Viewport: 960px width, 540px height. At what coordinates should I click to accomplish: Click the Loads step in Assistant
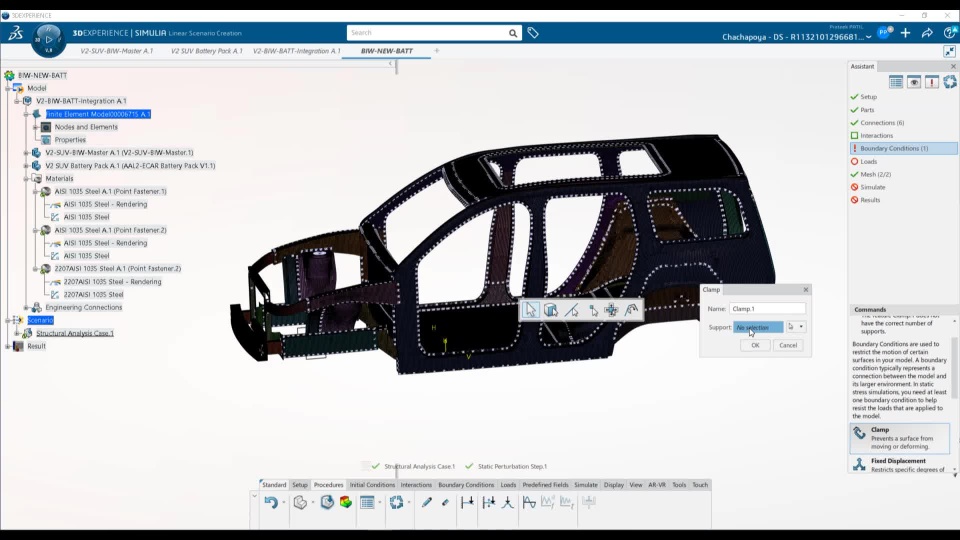(868, 162)
